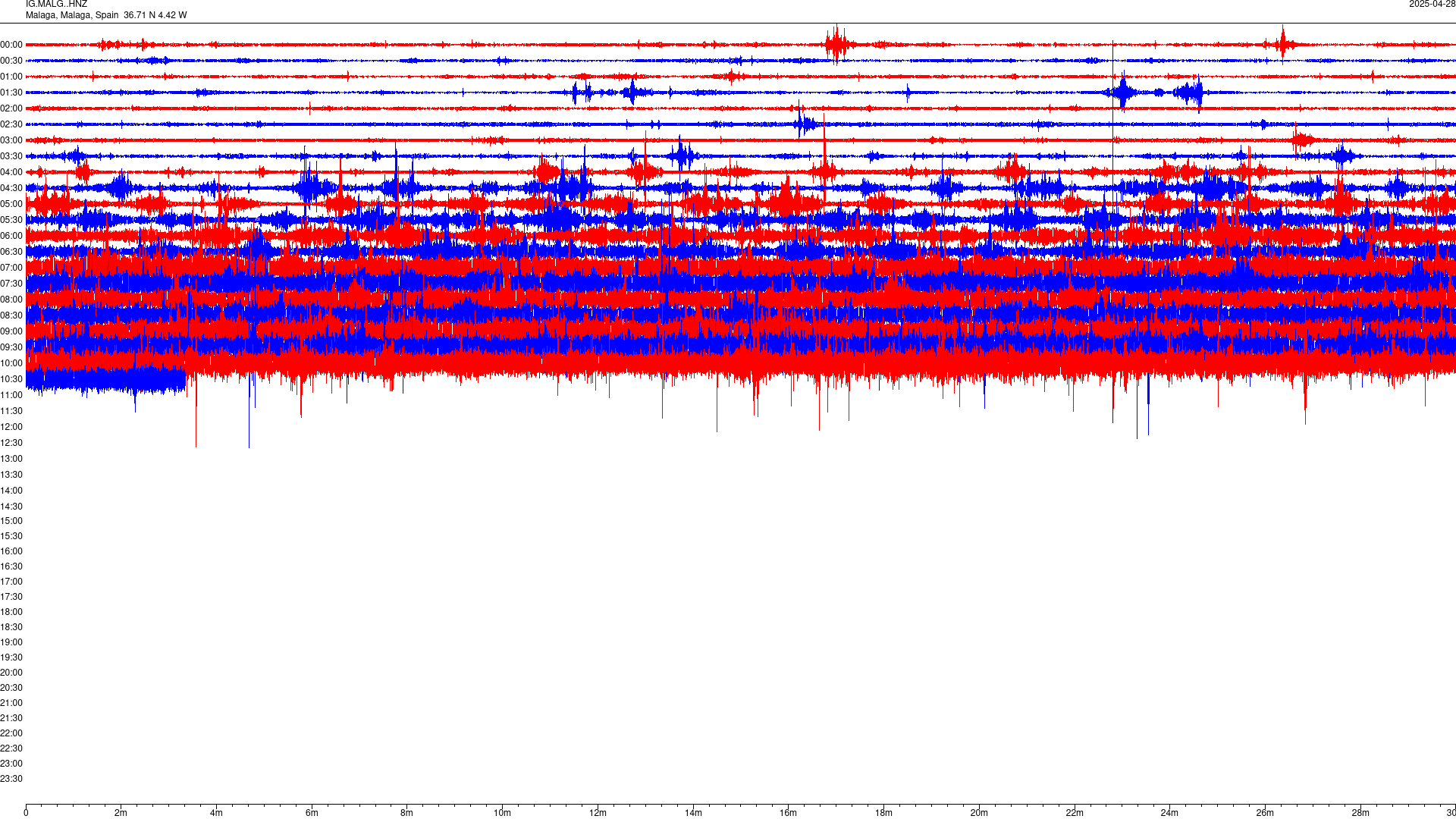The image size is (1456, 819).
Task: Click the blue burst in 02:30 trace near 16m
Action: coord(804,124)
